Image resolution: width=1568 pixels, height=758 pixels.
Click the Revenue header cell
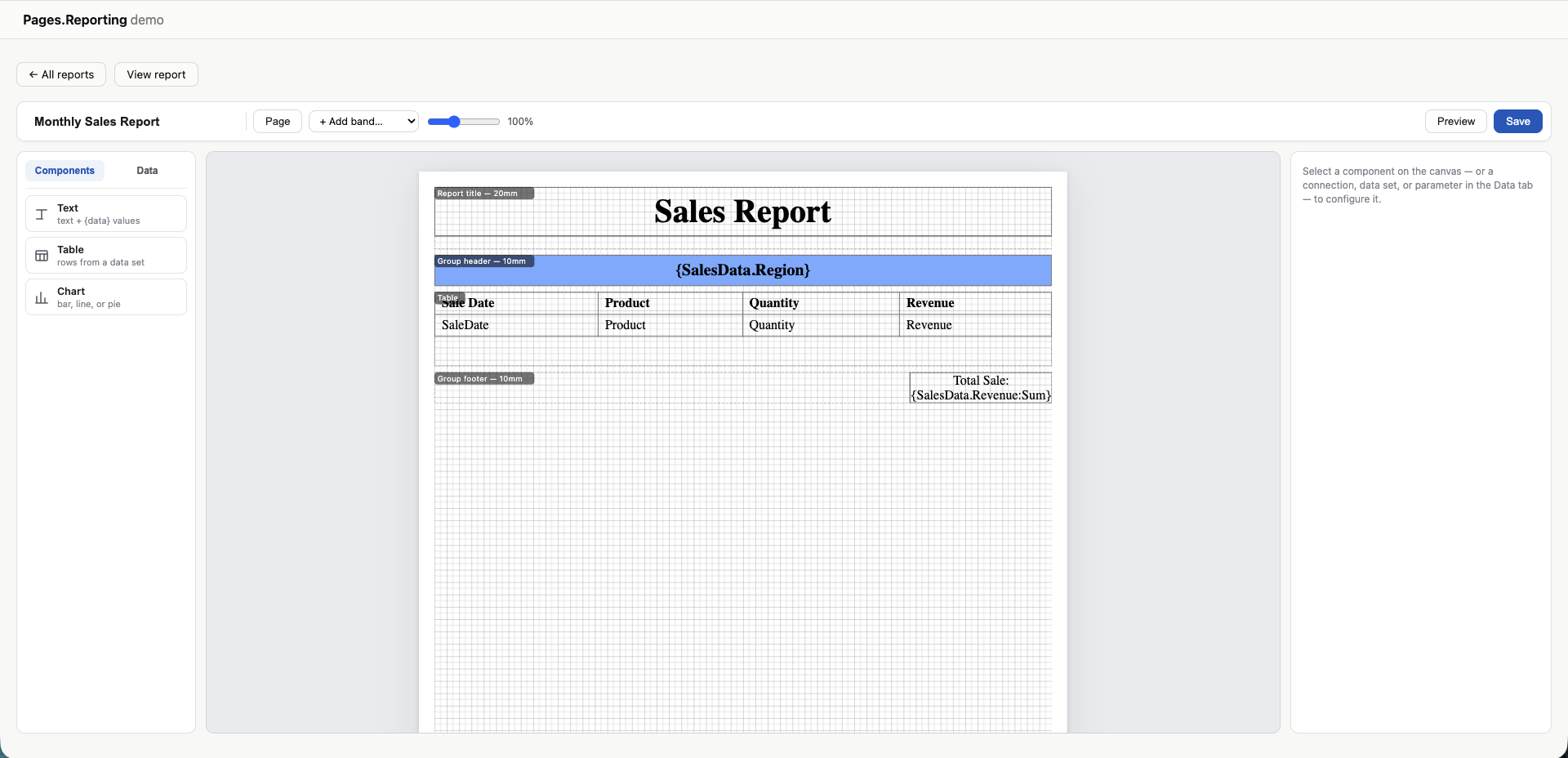point(975,303)
